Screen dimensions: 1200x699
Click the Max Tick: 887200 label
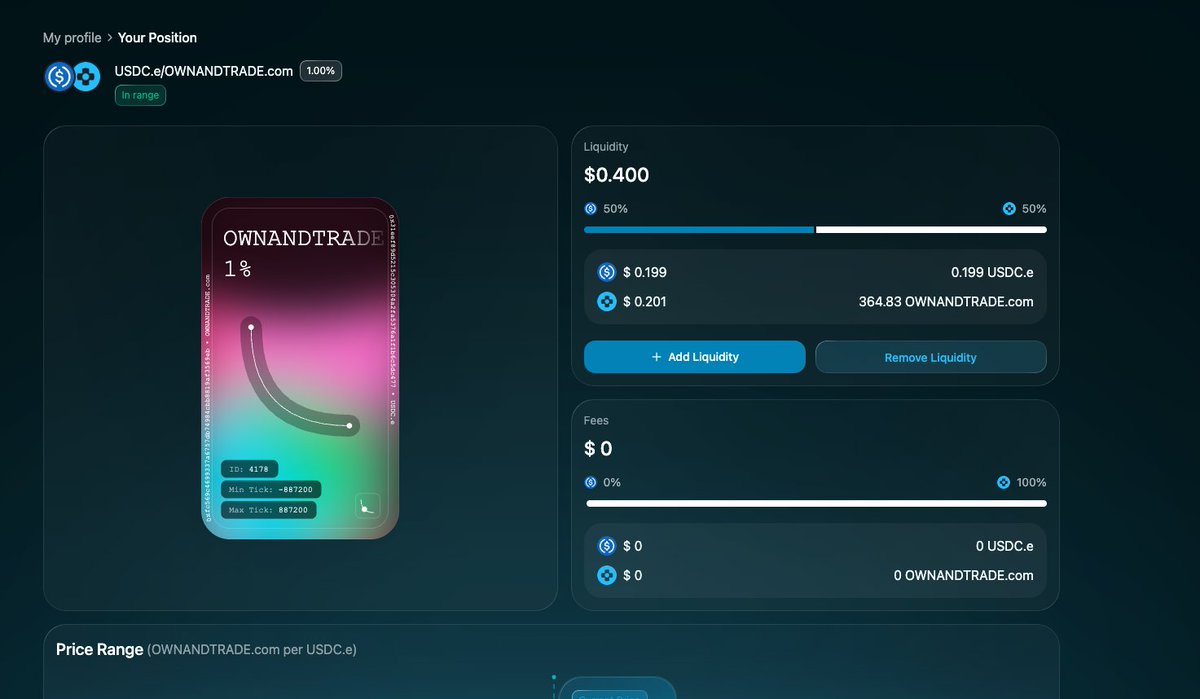(268, 510)
